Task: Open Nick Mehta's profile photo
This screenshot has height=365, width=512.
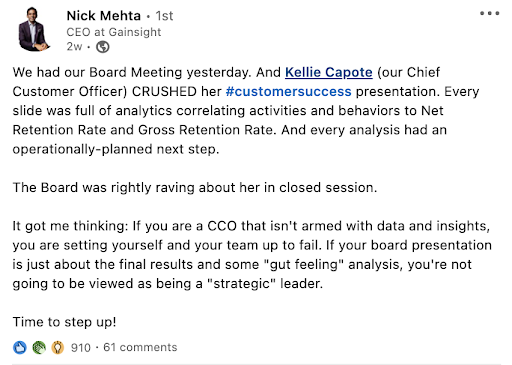Action: (32, 30)
